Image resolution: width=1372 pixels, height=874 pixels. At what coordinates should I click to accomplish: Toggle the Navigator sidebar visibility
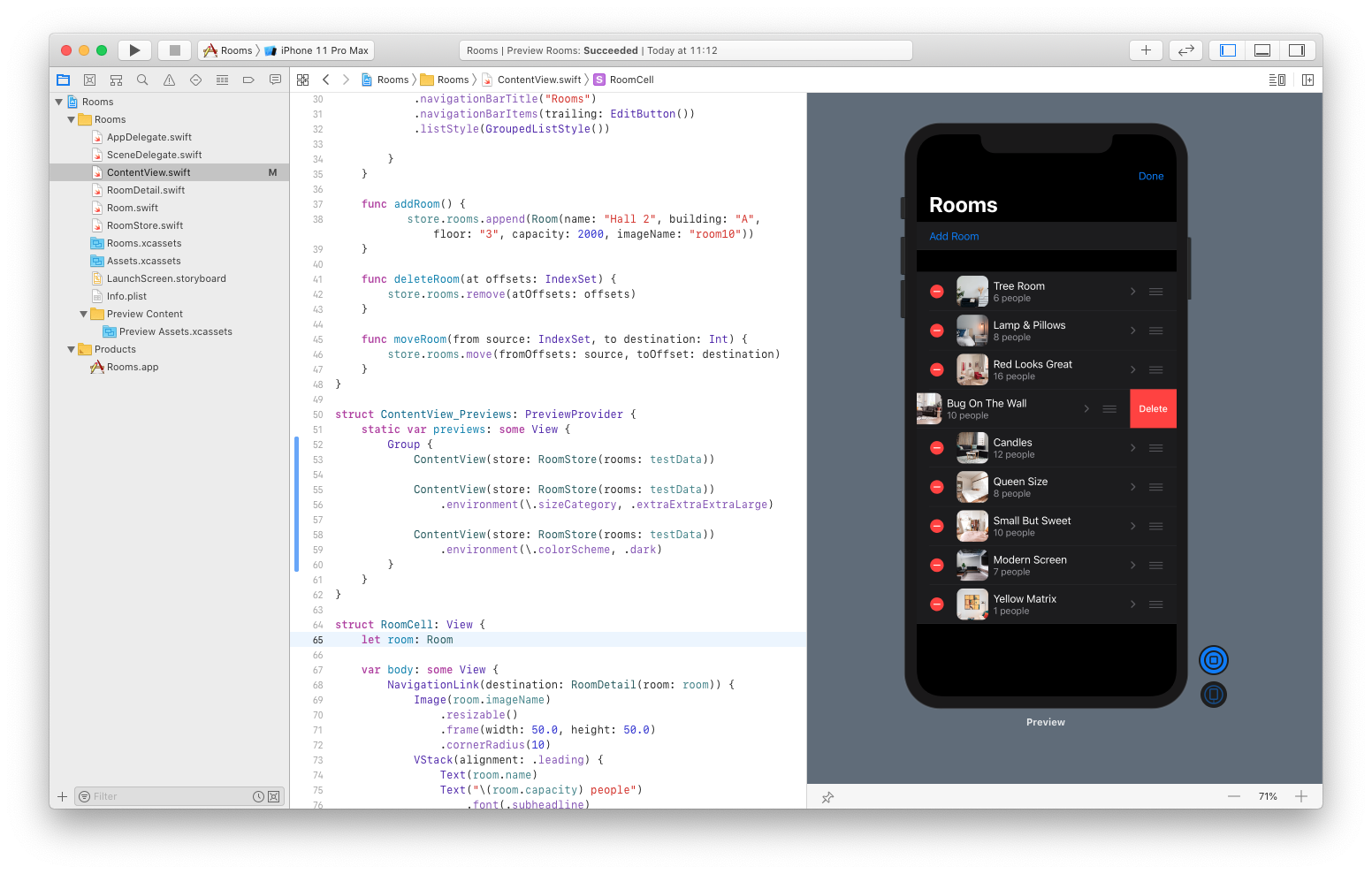(1226, 49)
